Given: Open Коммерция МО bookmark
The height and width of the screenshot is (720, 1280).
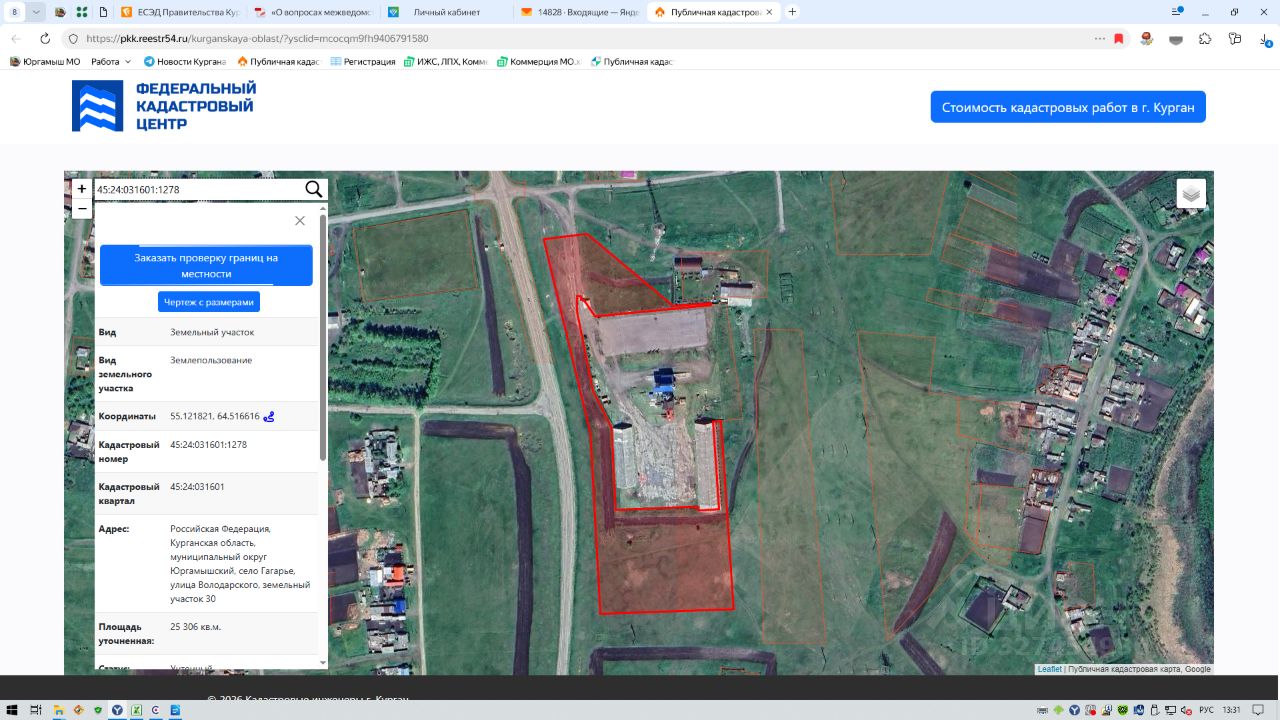Looking at the screenshot, I should click(538, 62).
